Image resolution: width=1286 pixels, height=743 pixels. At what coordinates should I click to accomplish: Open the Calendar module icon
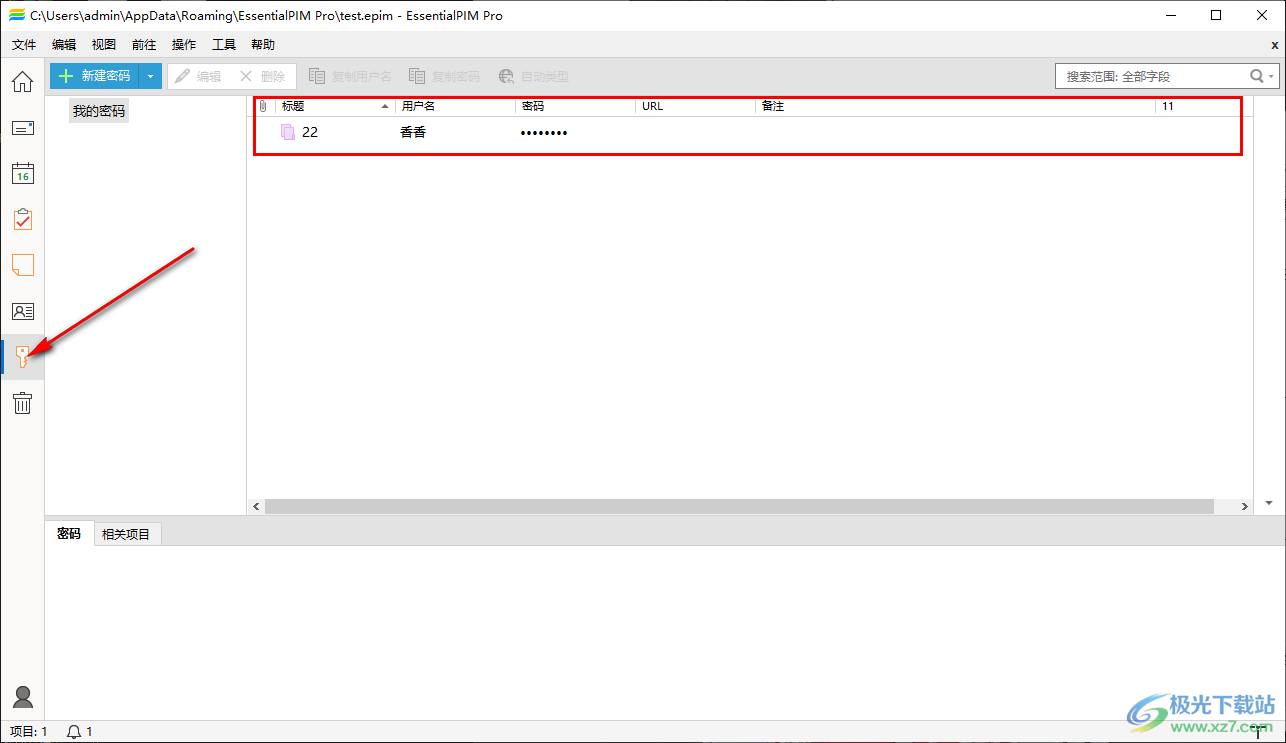pyautogui.click(x=22, y=173)
